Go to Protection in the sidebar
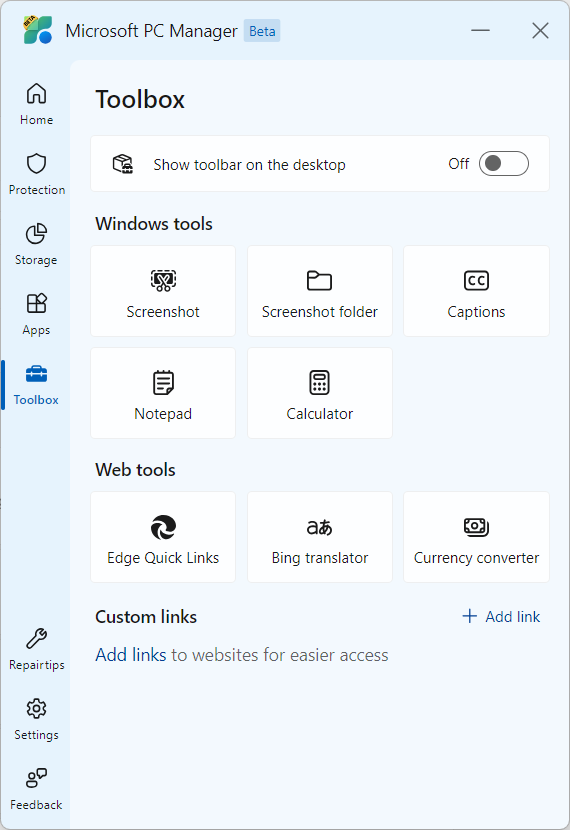The height and width of the screenshot is (830, 570). click(36, 175)
